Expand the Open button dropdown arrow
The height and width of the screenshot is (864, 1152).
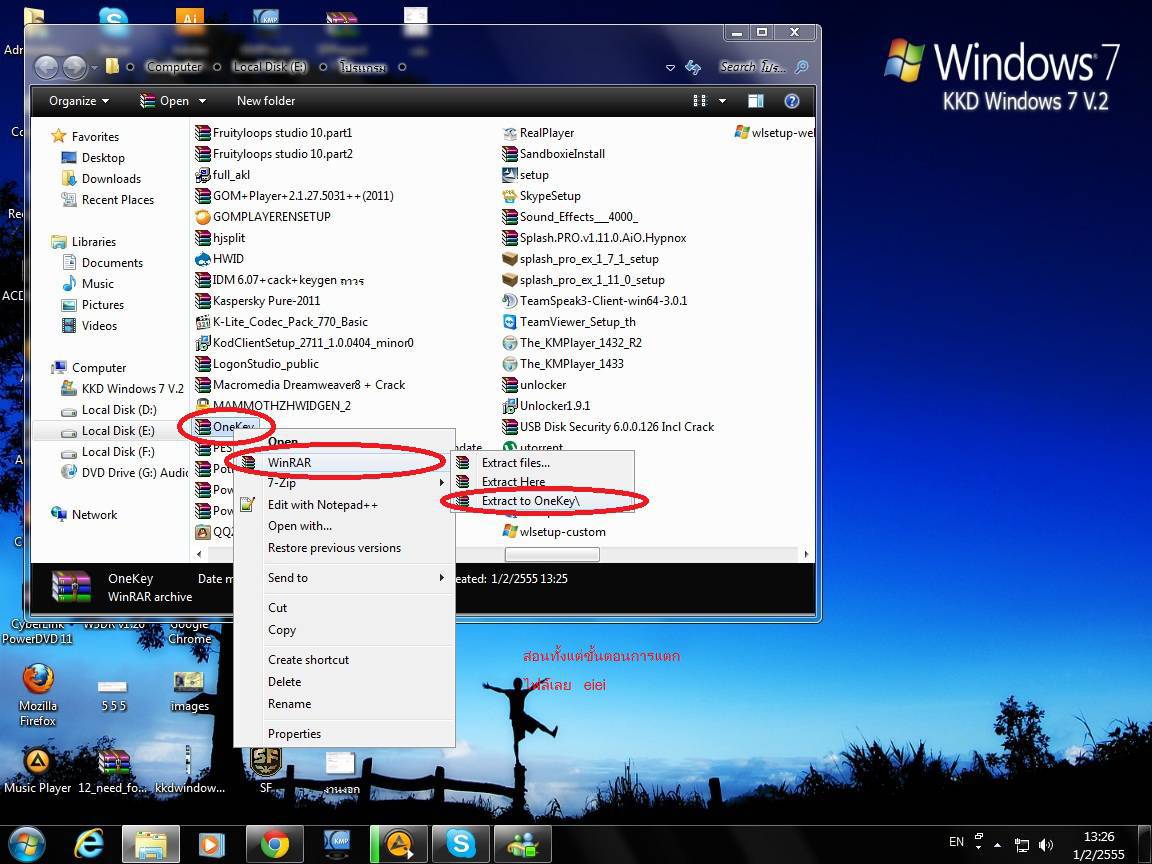click(202, 101)
